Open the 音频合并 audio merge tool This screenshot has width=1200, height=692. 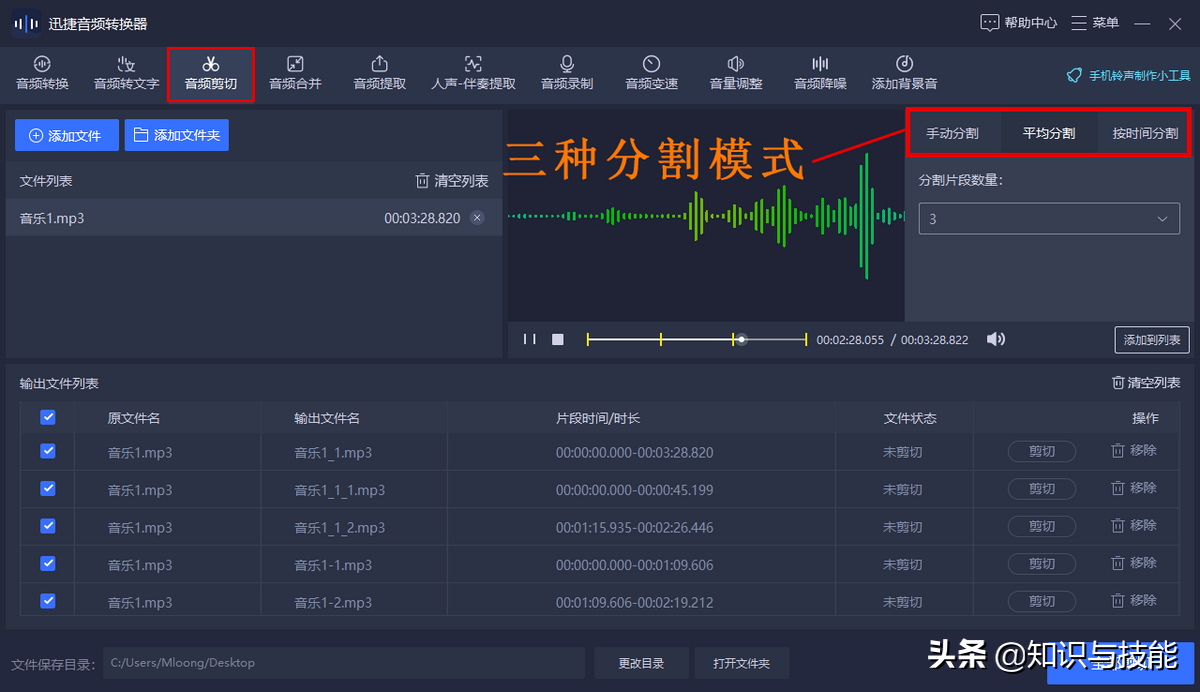tap(295, 73)
